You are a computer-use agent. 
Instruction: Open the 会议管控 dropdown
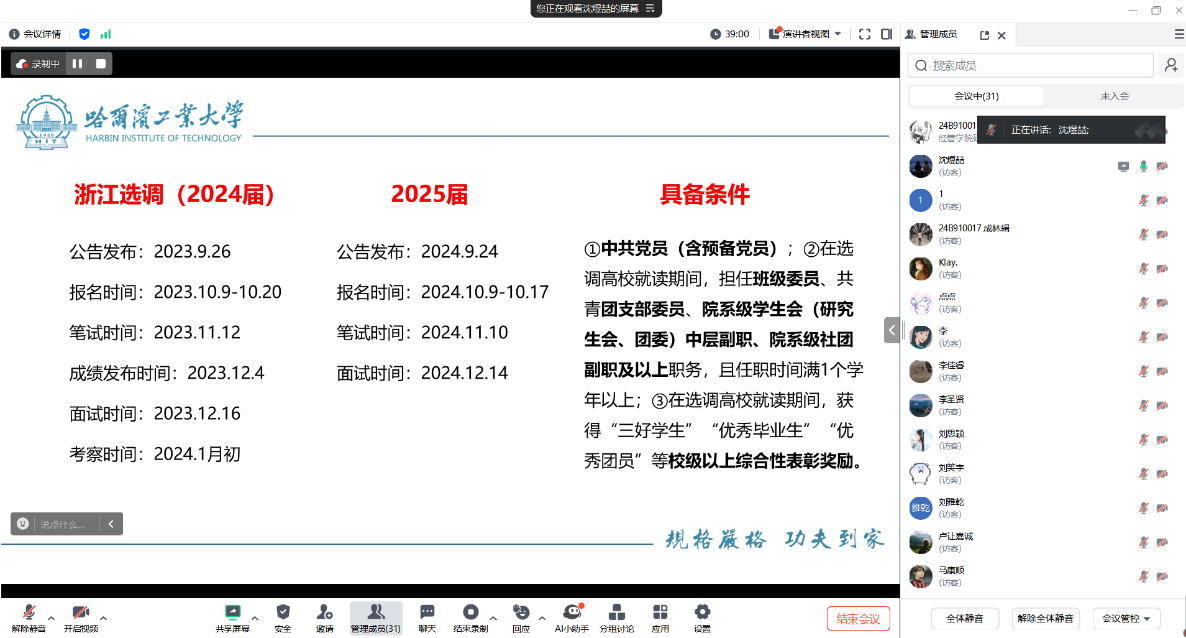coord(1126,618)
